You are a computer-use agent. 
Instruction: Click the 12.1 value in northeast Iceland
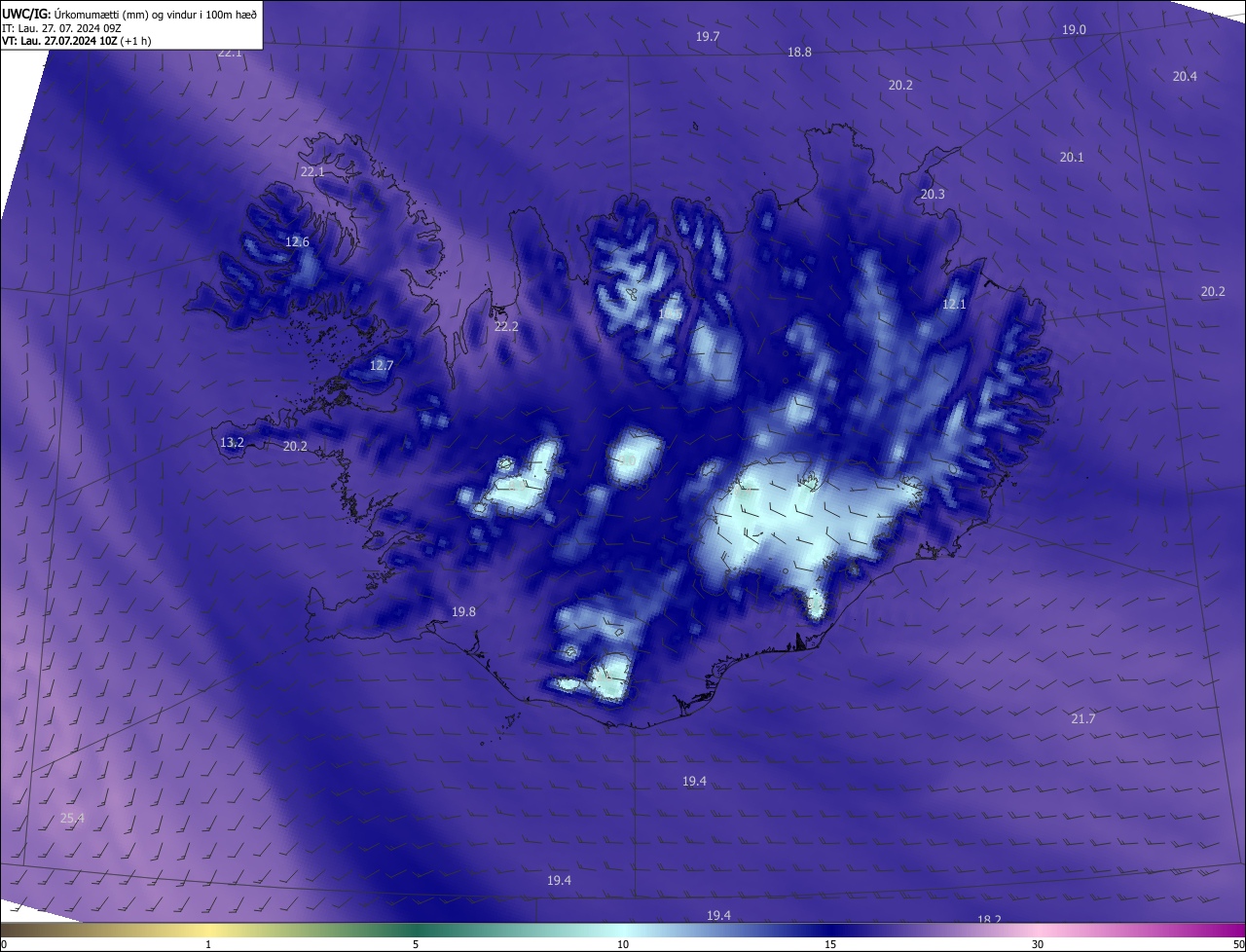[x=954, y=305]
